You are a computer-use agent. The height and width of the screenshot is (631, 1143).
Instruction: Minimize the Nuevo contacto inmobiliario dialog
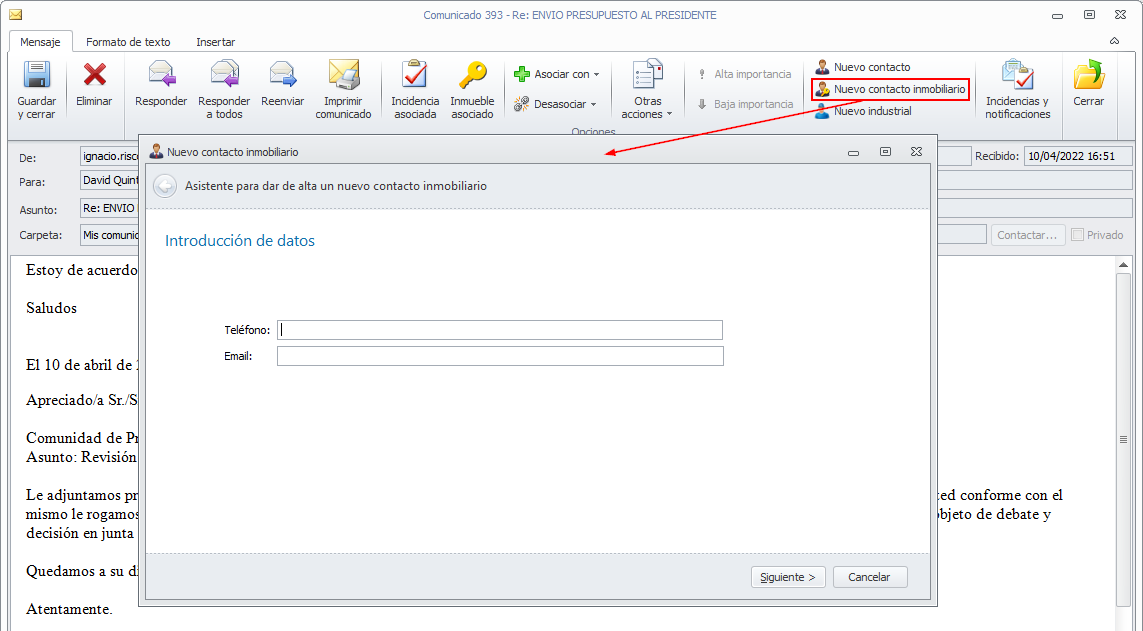pyautogui.click(x=854, y=152)
